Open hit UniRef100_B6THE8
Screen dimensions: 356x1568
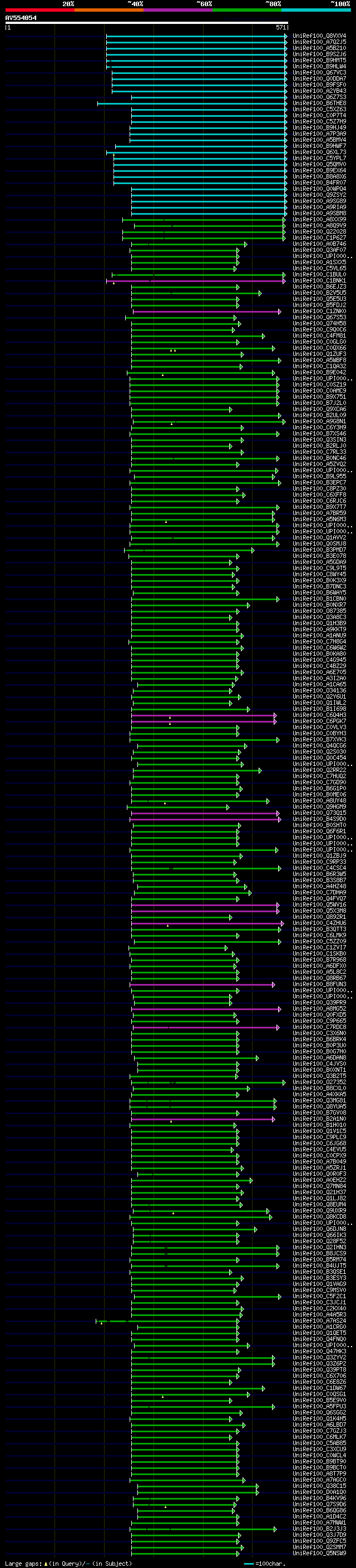click(x=319, y=103)
